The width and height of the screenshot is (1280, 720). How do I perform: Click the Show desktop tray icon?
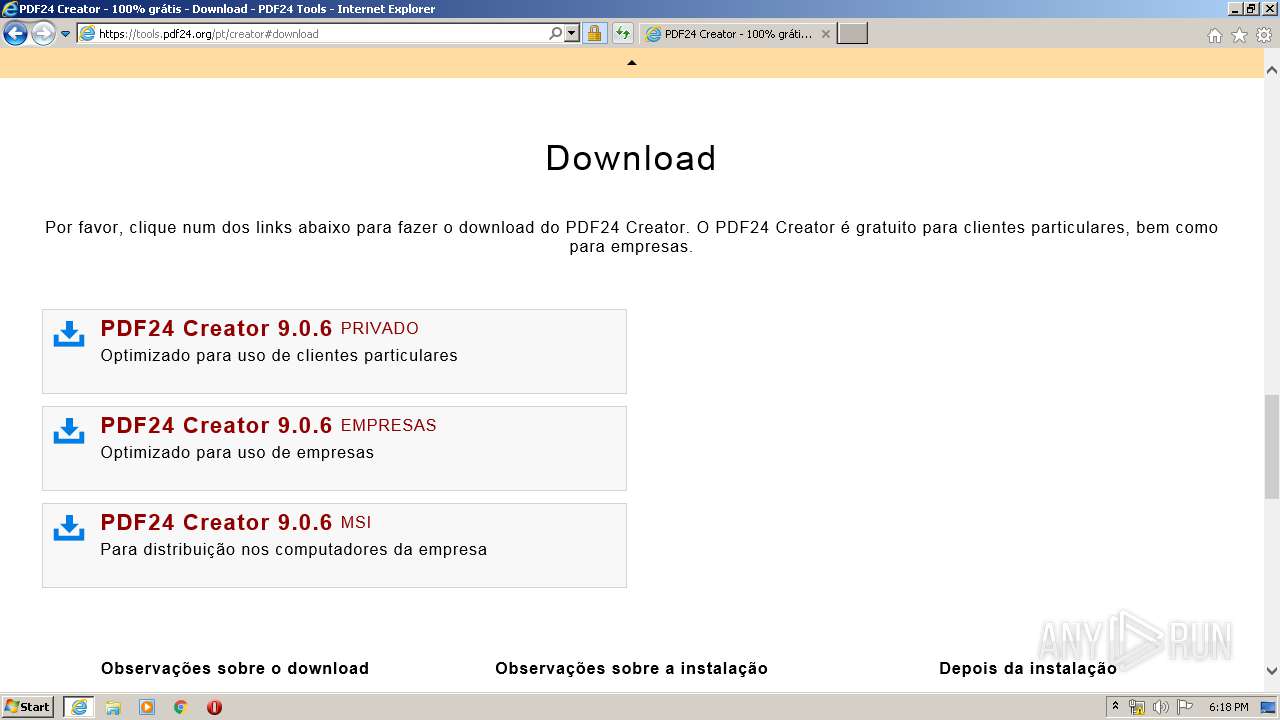(x=1269, y=707)
